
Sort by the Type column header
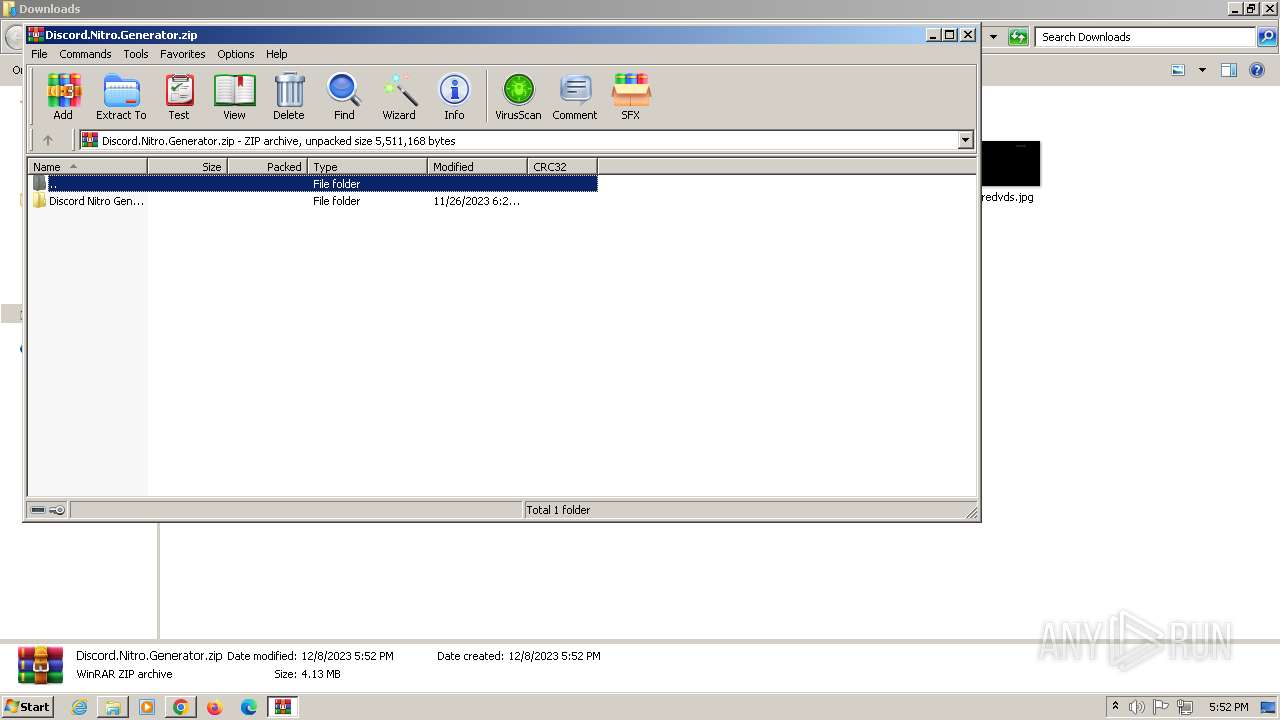pos(367,167)
